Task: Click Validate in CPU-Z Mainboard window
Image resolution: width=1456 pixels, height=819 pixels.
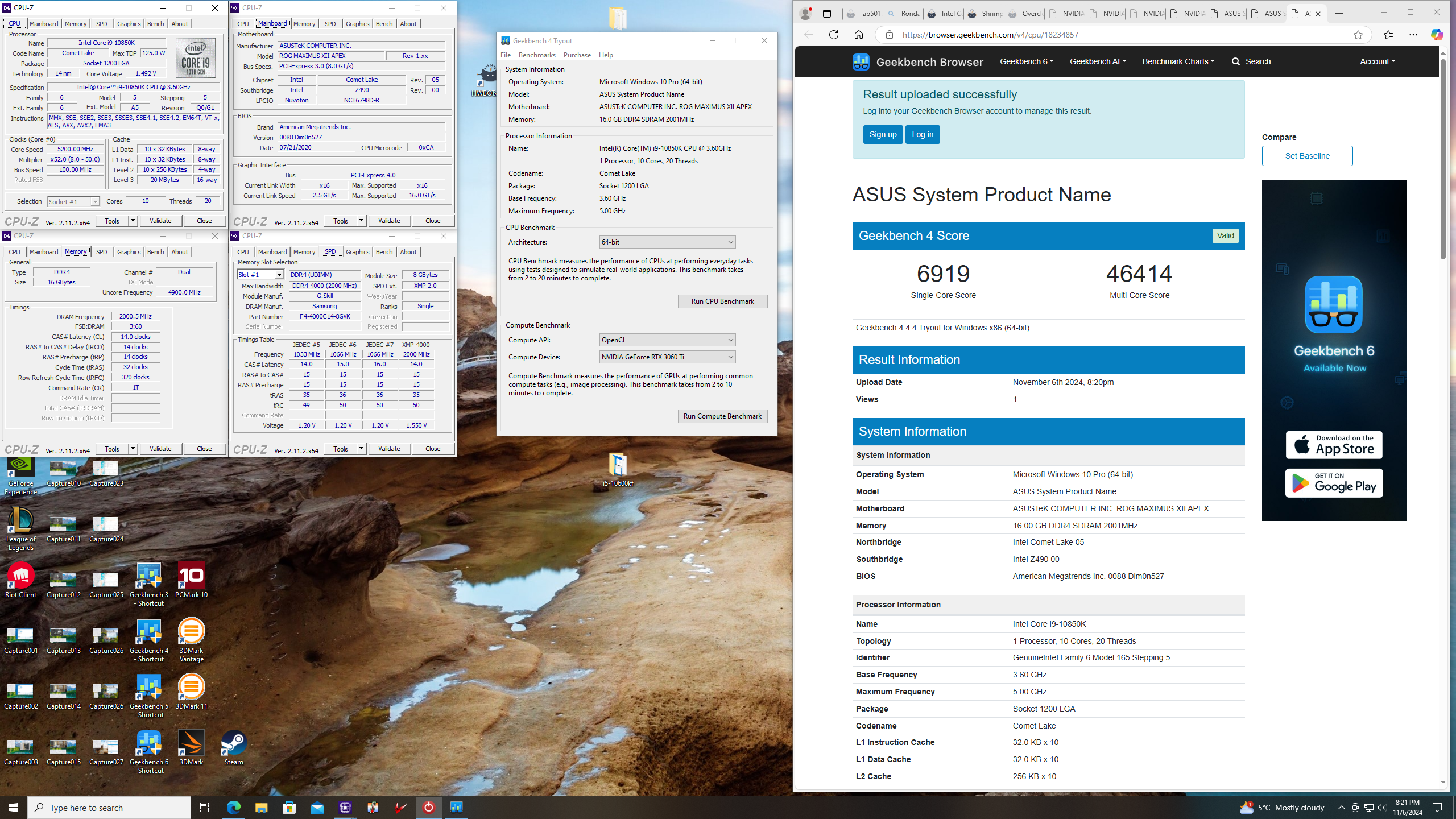Action: pyautogui.click(x=389, y=221)
